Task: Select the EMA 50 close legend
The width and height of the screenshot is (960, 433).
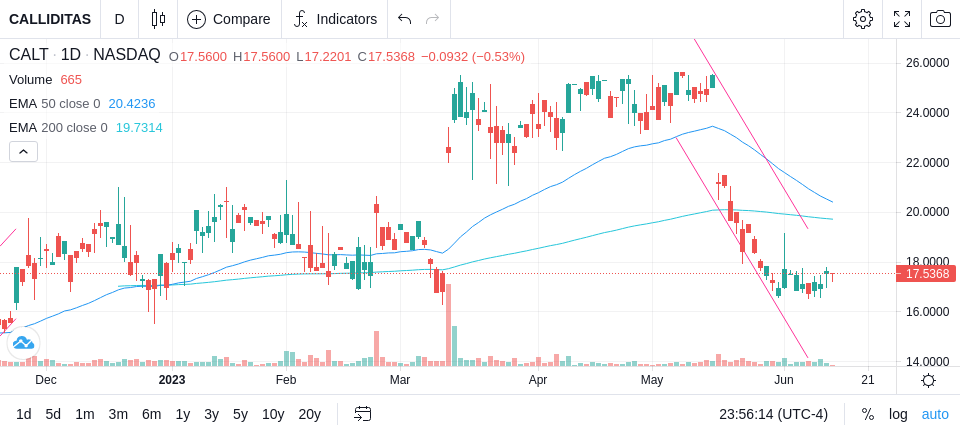Action: (x=54, y=104)
